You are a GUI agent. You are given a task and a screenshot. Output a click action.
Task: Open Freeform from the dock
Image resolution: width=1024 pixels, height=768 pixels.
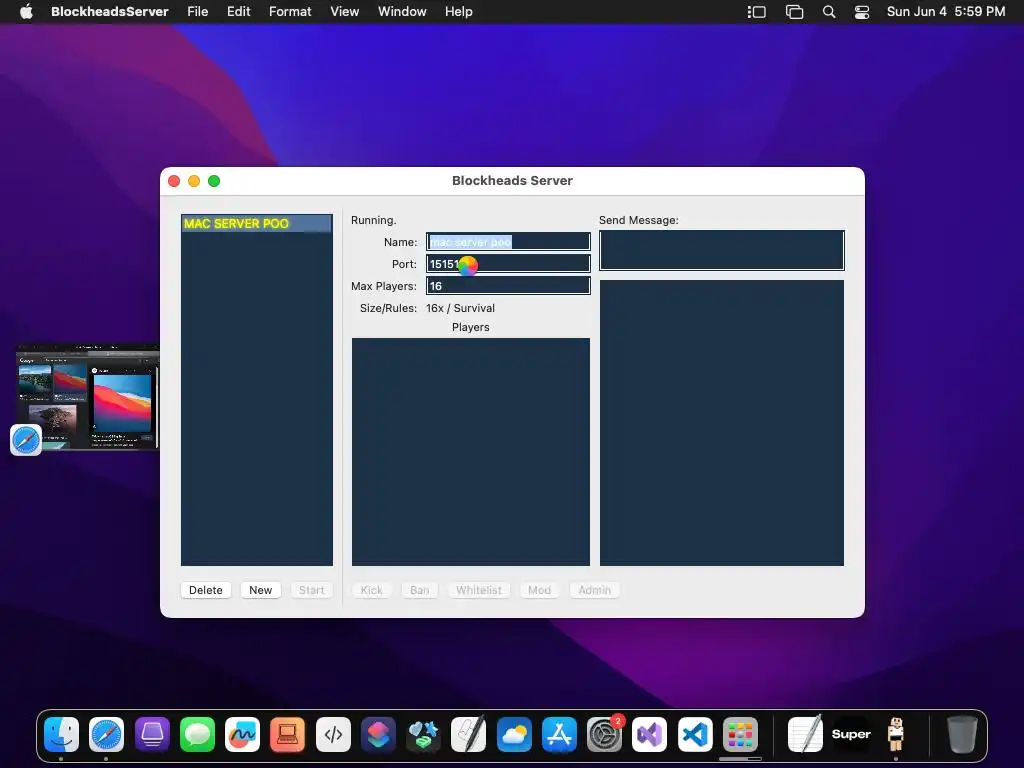pyautogui.click(x=242, y=735)
